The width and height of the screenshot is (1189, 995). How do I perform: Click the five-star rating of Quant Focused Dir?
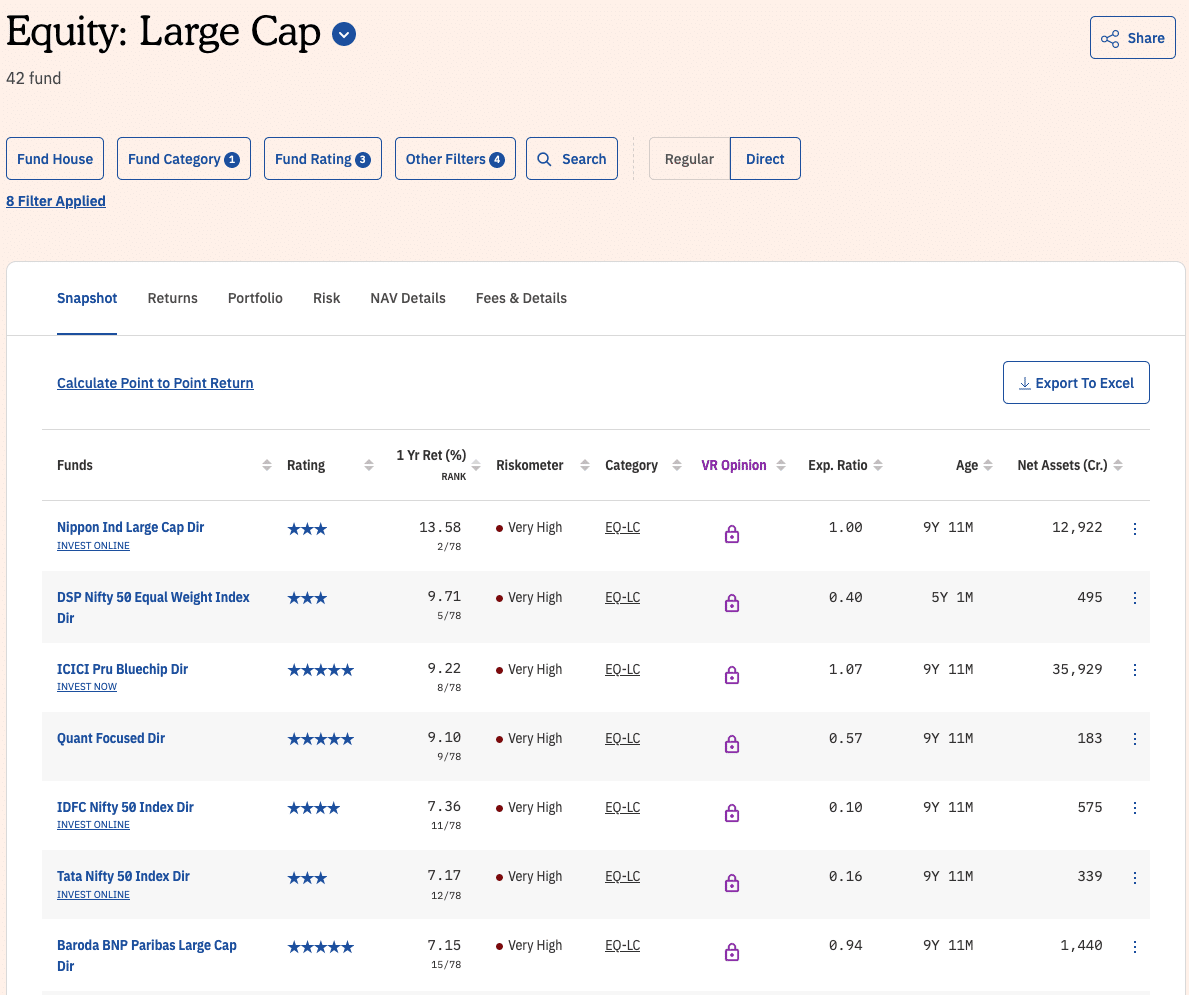(x=321, y=739)
